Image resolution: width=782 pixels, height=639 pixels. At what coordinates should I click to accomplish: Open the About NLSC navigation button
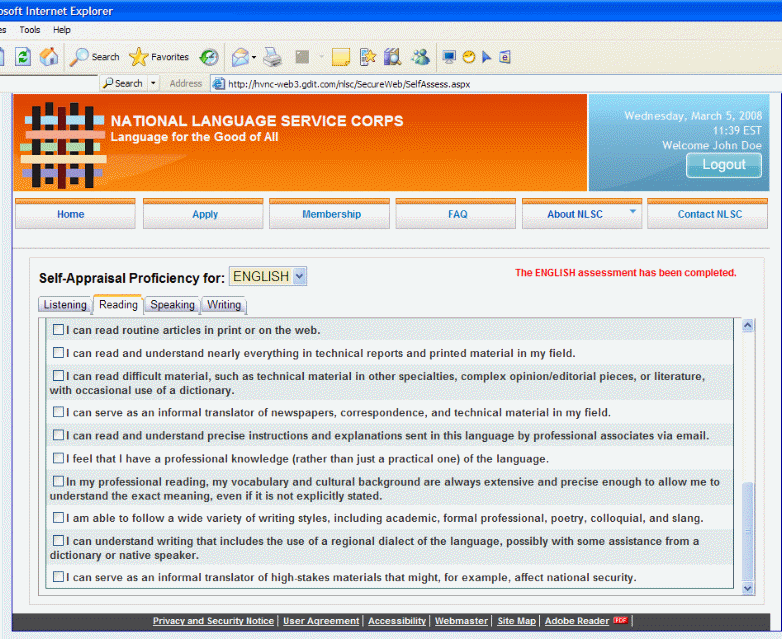click(x=582, y=214)
